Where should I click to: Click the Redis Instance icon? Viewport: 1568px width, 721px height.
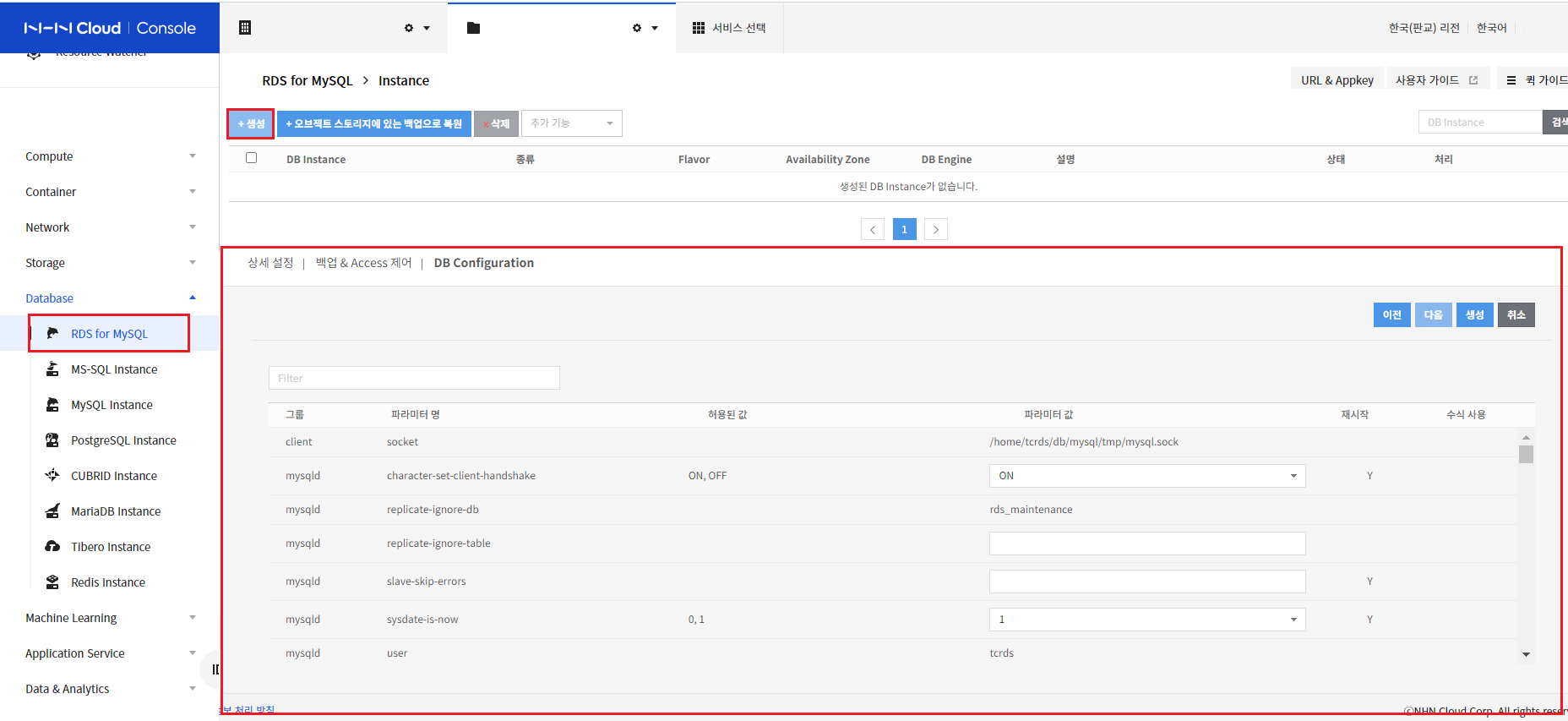52,582
